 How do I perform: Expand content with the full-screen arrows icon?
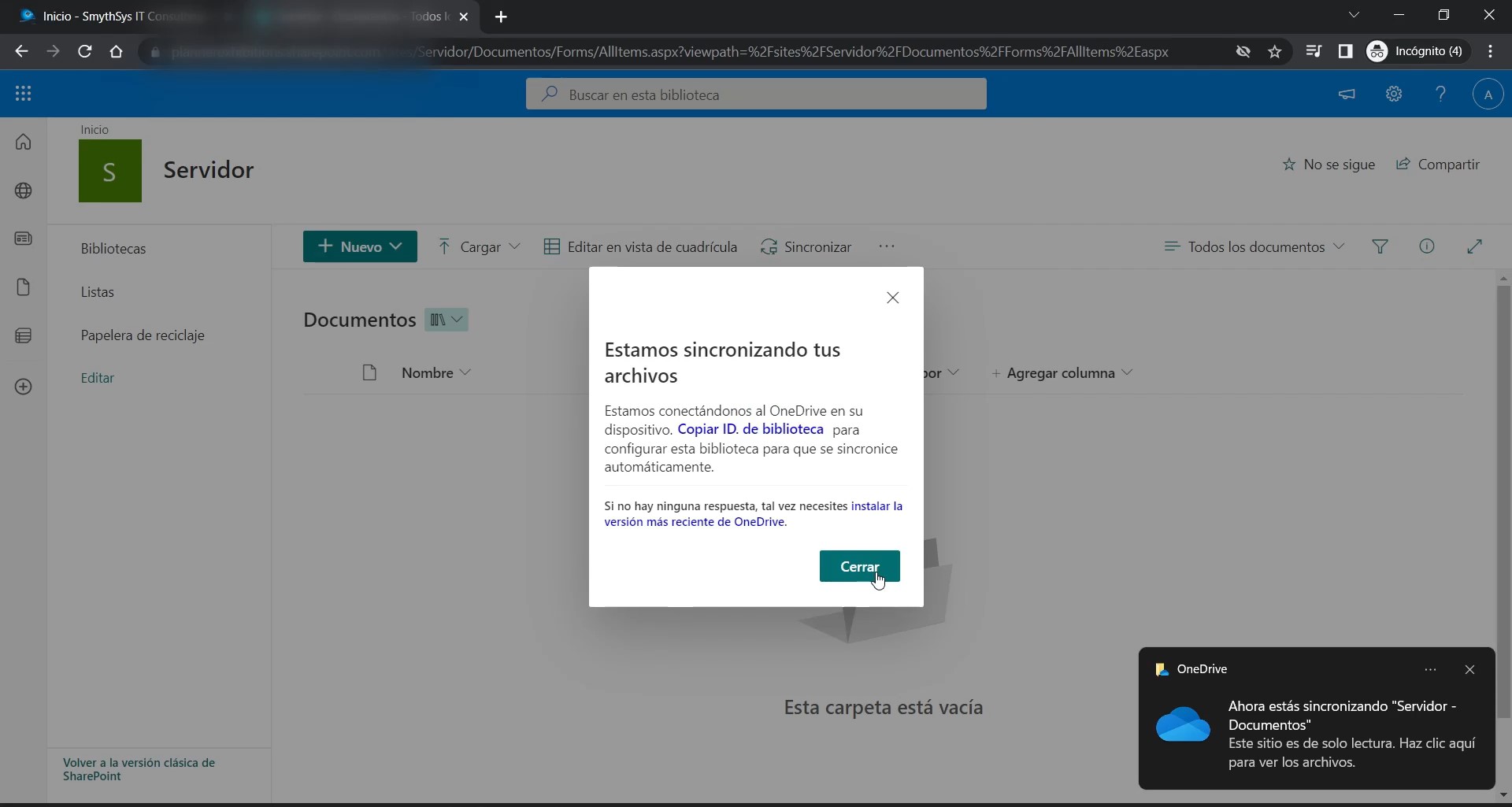point(1474,246)
